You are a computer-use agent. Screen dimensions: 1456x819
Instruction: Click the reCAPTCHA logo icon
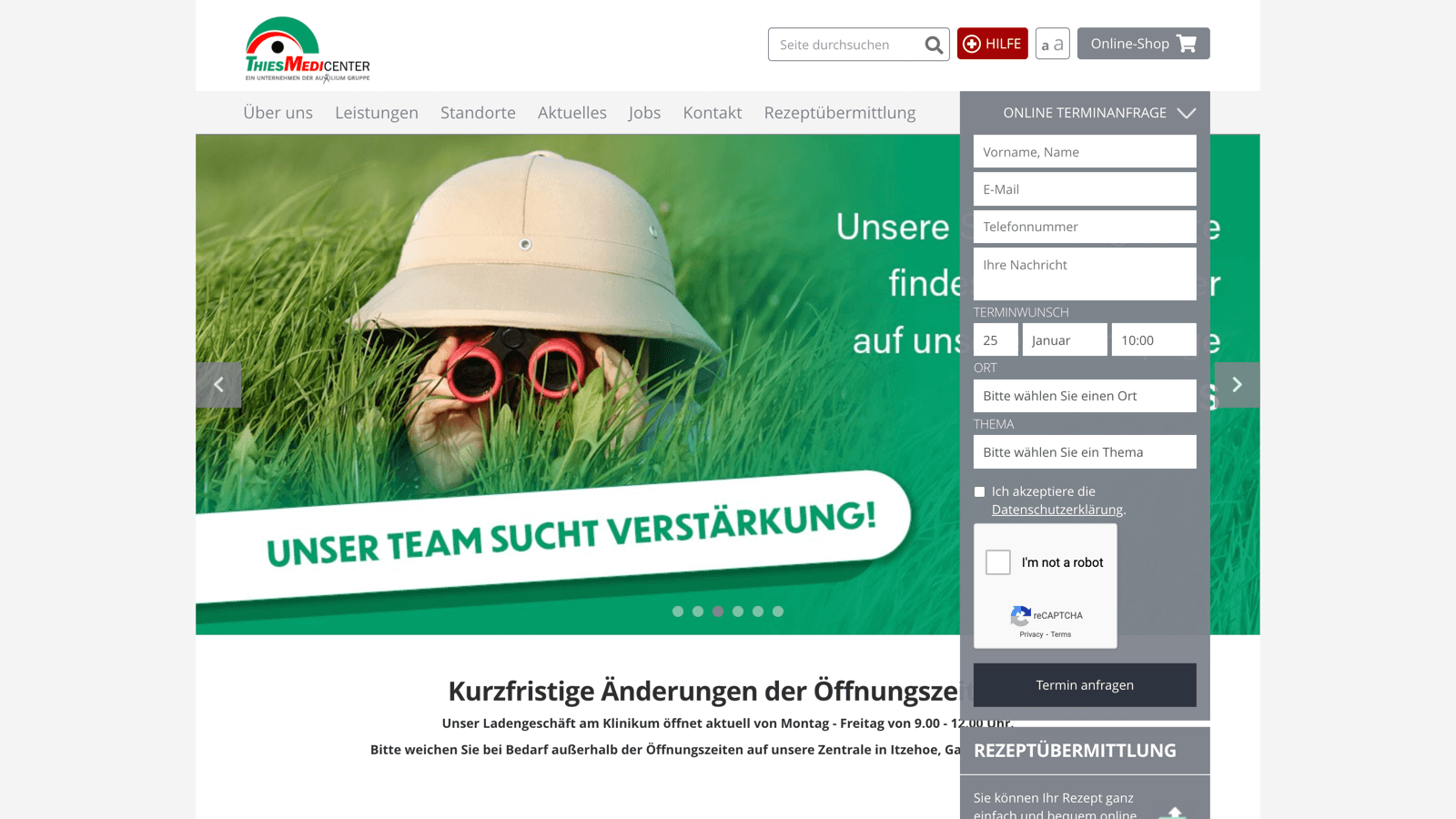click(1020, 615)
